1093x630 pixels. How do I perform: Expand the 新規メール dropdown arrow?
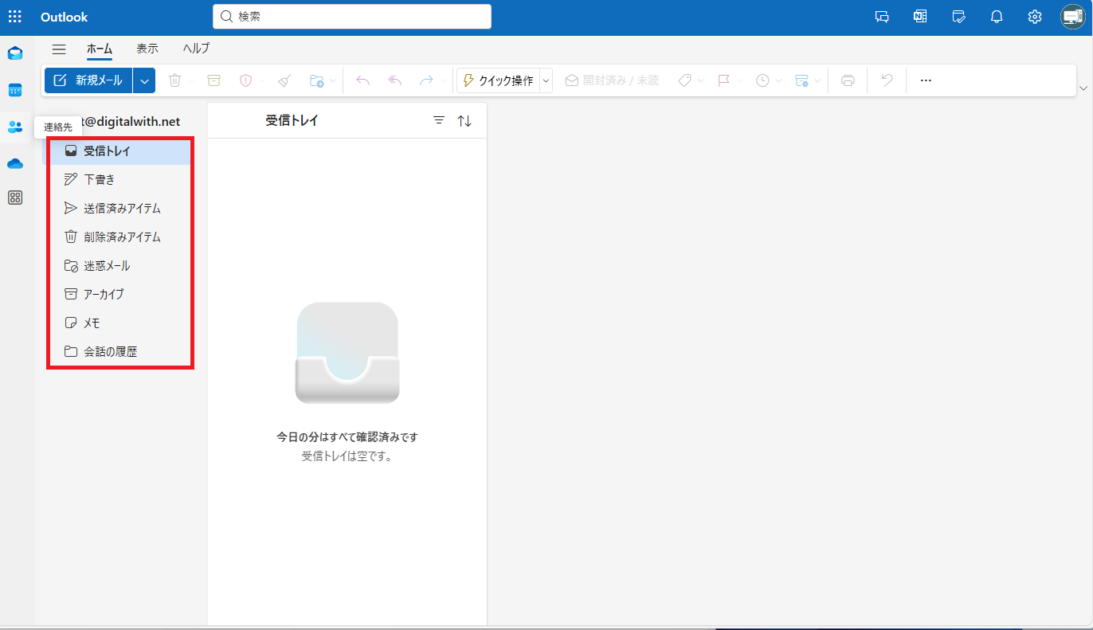pyautogui.click(x=144, y=81)
